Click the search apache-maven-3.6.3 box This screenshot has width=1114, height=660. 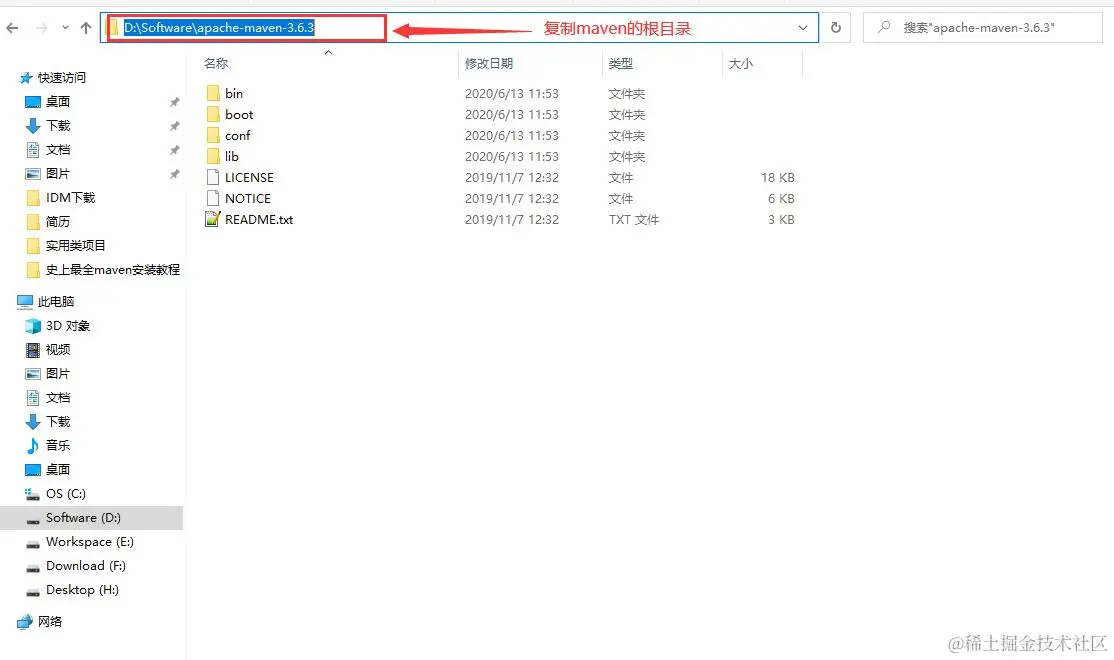click(983, 28)
